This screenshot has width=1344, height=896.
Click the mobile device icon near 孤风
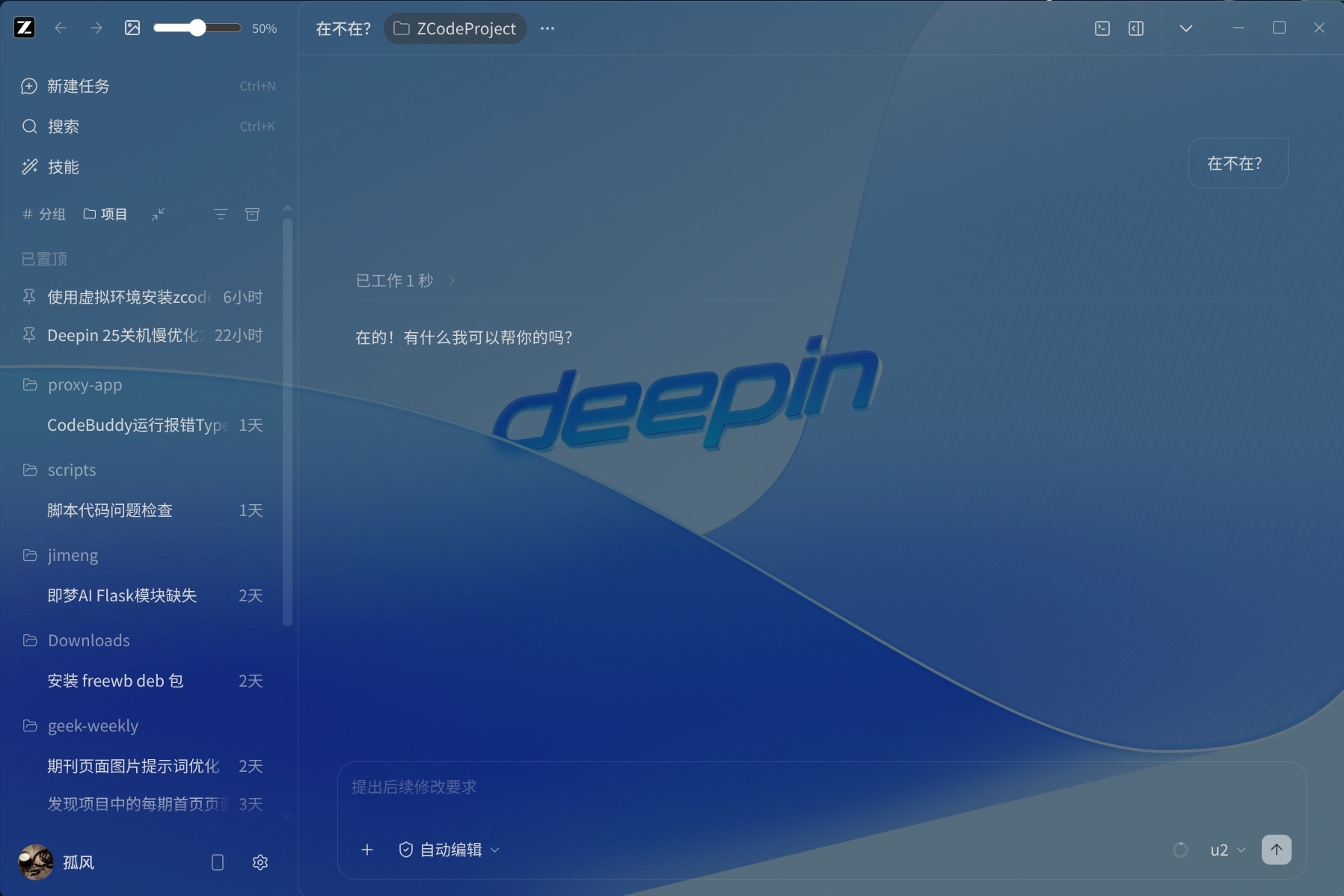coord(218,862)
